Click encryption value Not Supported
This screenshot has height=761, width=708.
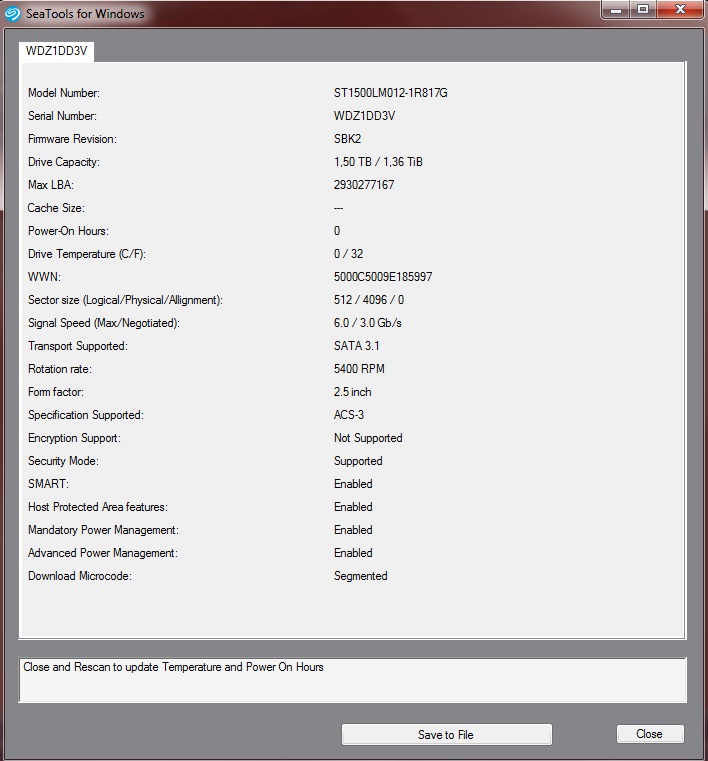point(368,438)
